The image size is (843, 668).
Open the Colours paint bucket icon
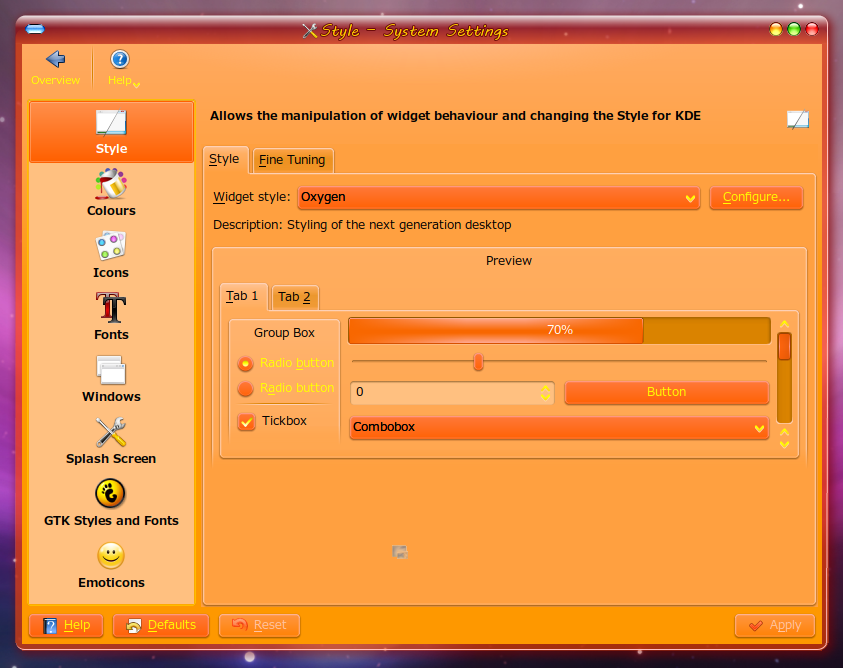111,184
